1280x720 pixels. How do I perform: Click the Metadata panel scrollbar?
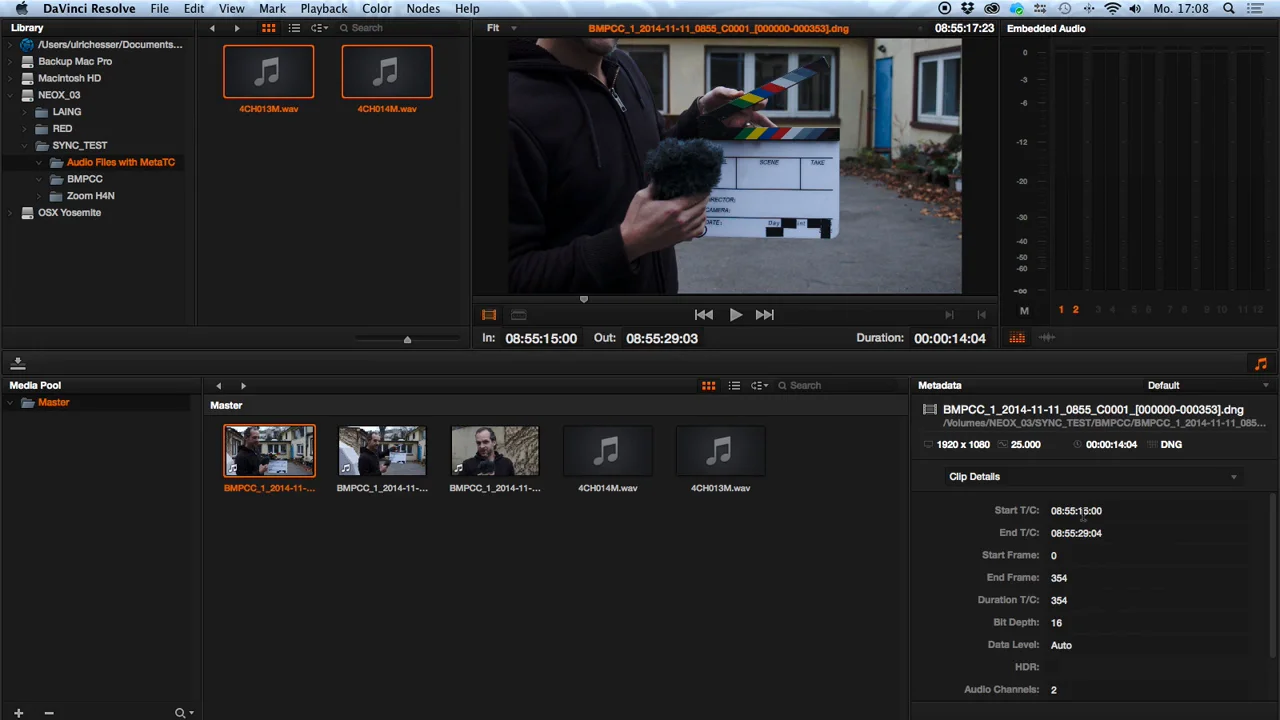(x=1273, y=575)
